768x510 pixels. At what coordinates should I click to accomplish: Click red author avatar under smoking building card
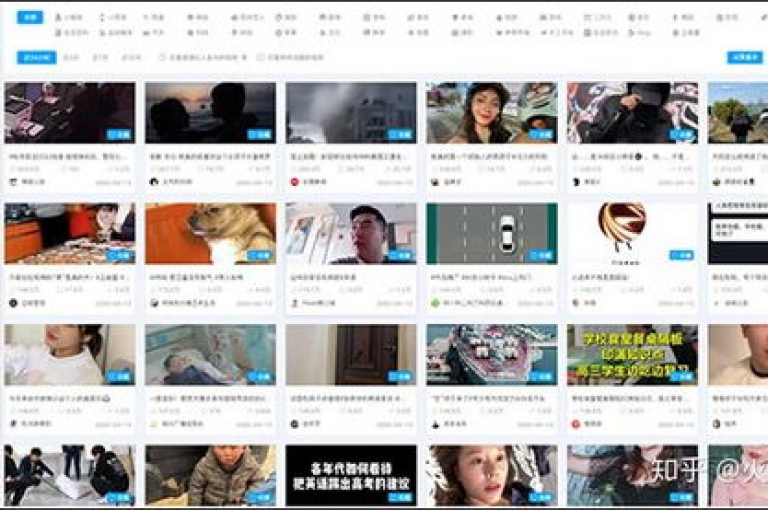point(294,182)
